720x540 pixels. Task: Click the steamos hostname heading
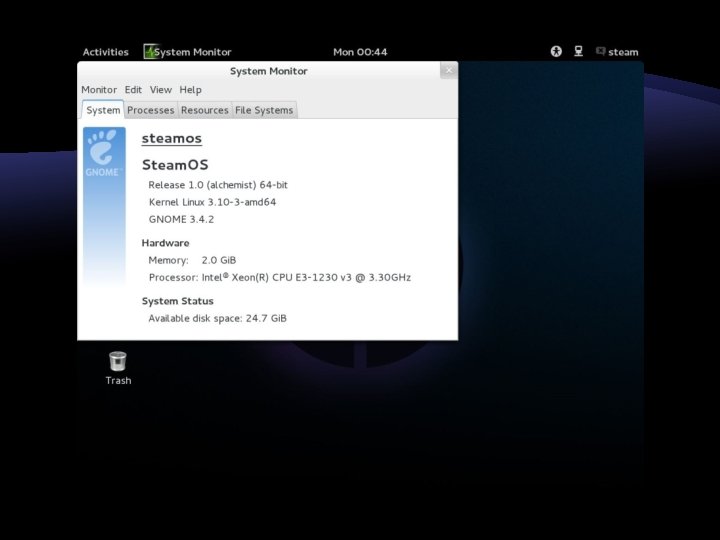(x=172, y=138)
